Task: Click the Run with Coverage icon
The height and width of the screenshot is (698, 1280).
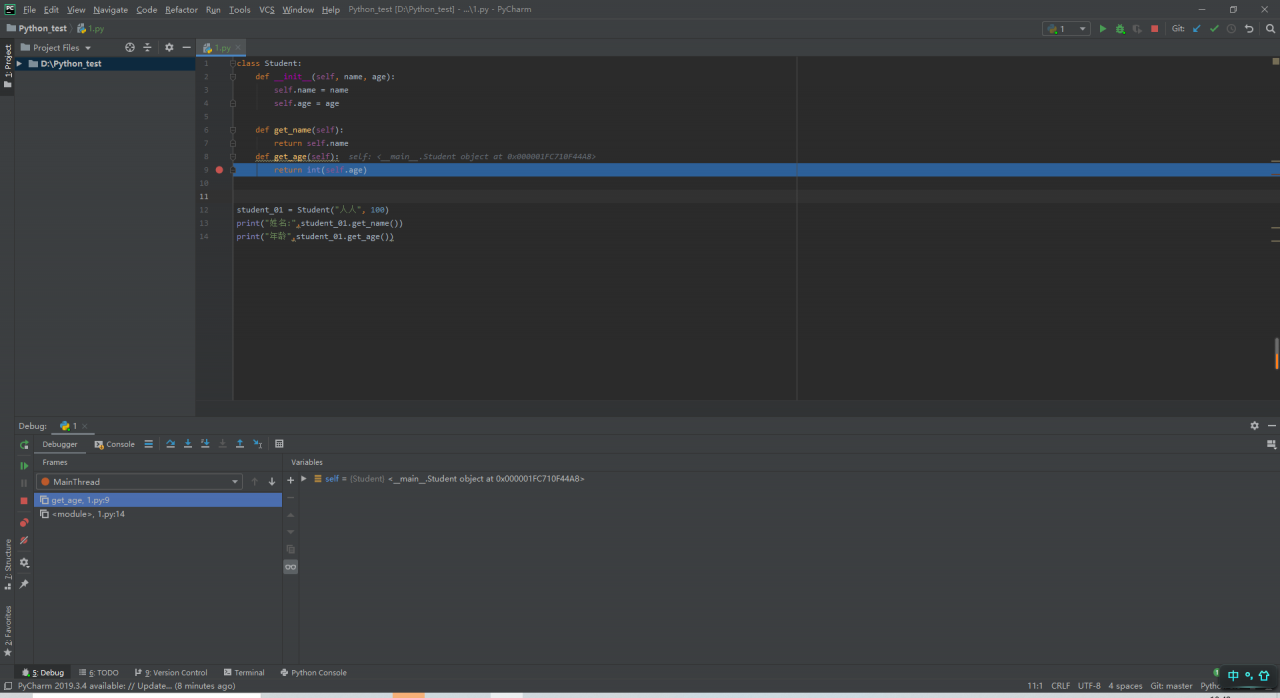Action: click(x=1137, y=29)
